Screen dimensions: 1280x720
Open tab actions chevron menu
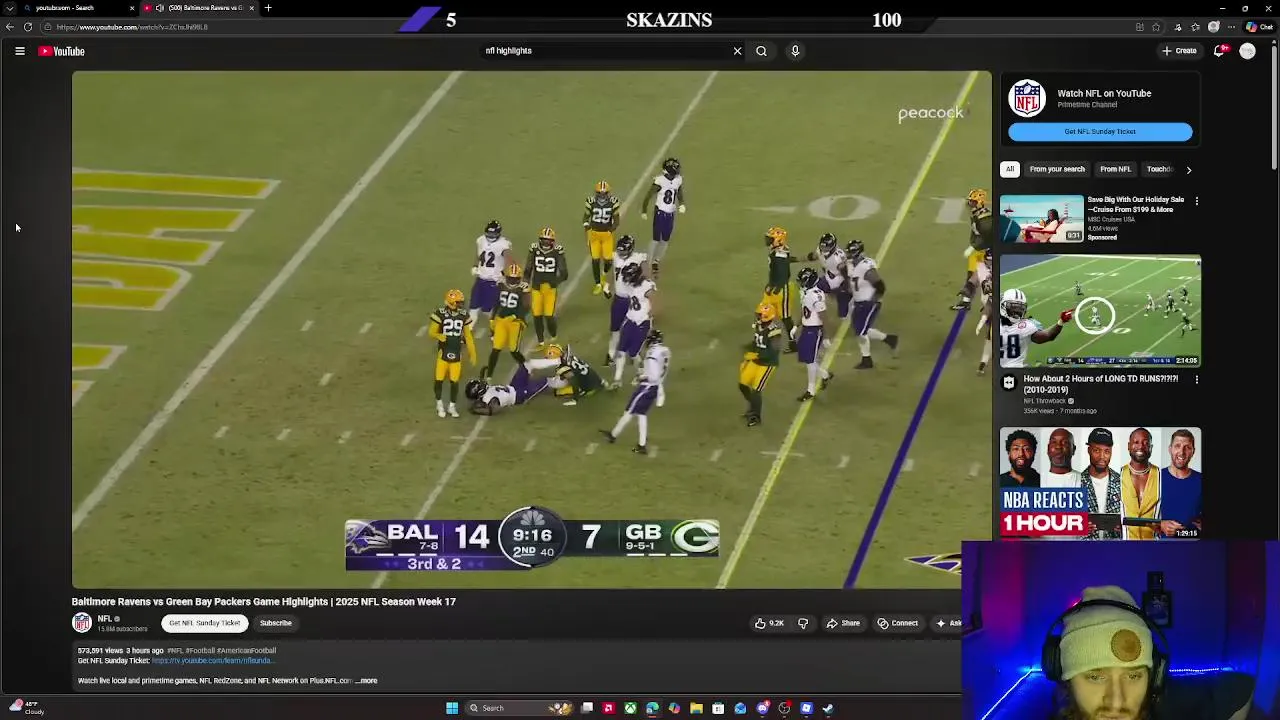click(x=9, y=8)
